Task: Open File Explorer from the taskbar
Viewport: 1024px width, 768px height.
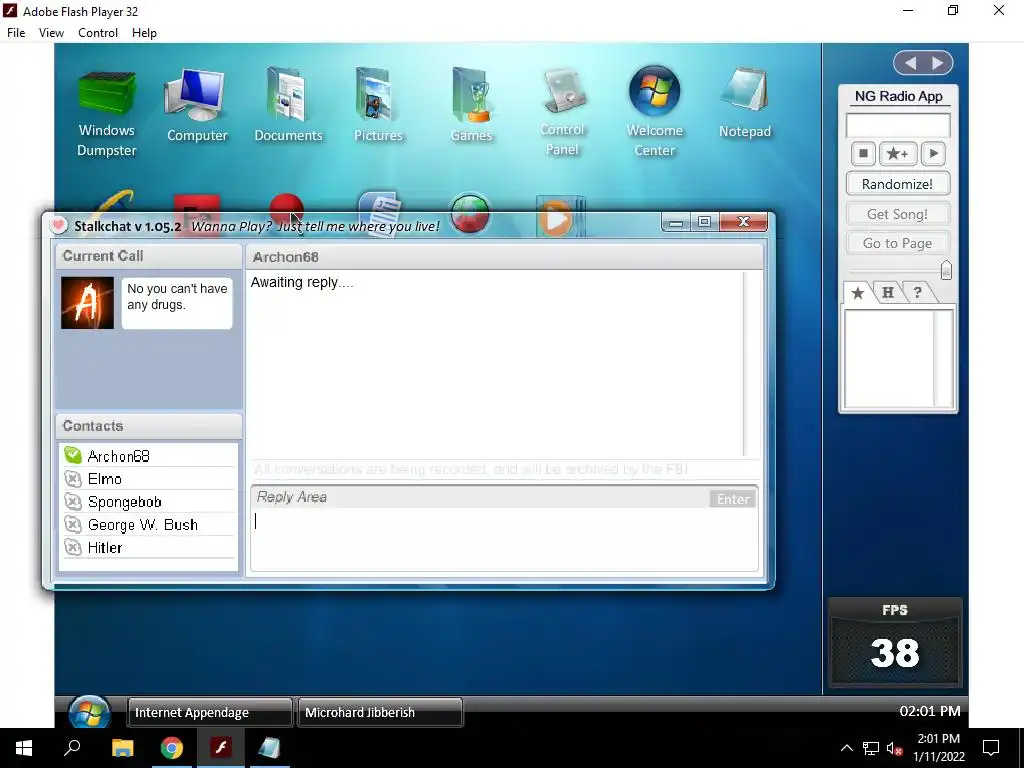Action: pyautogui.click(x=123, y=748)
